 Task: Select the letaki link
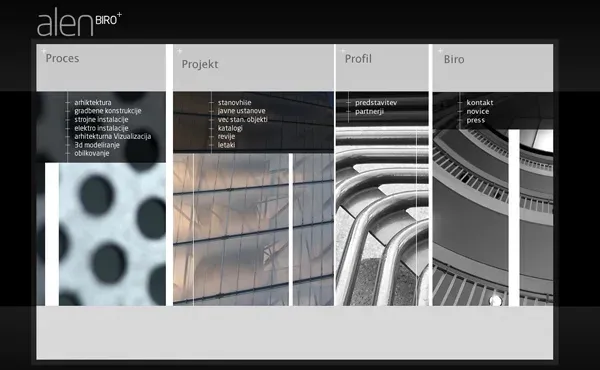pyautogui.click(x=227, y=145)
